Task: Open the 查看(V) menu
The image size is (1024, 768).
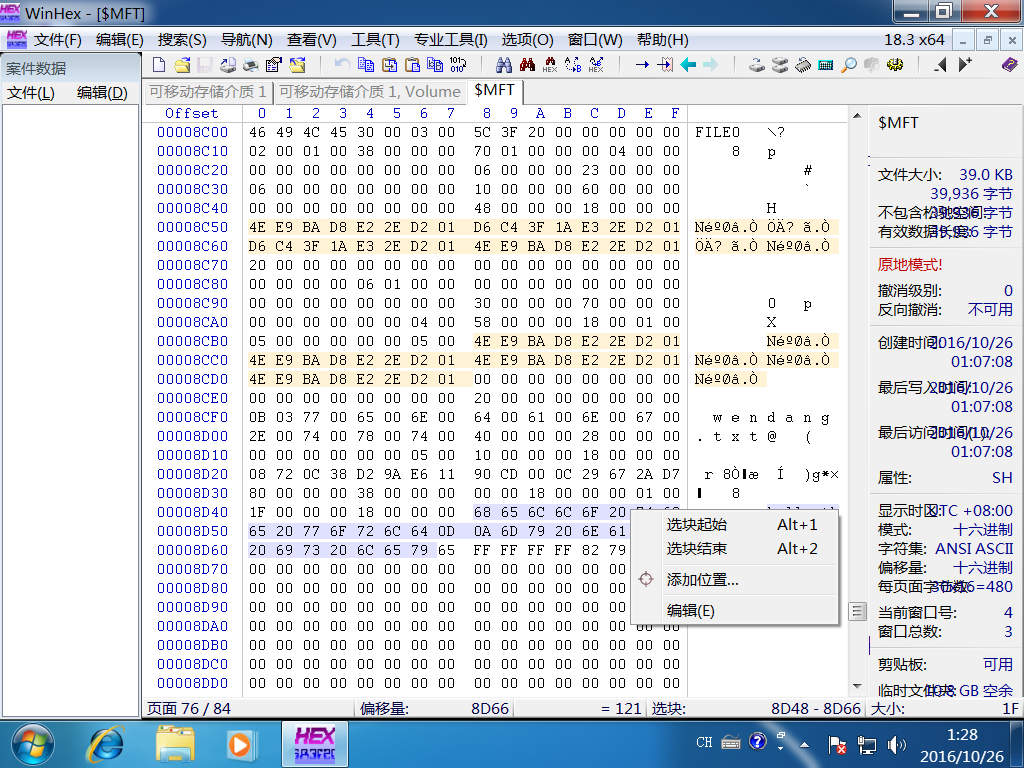Action: pos(312,40)
